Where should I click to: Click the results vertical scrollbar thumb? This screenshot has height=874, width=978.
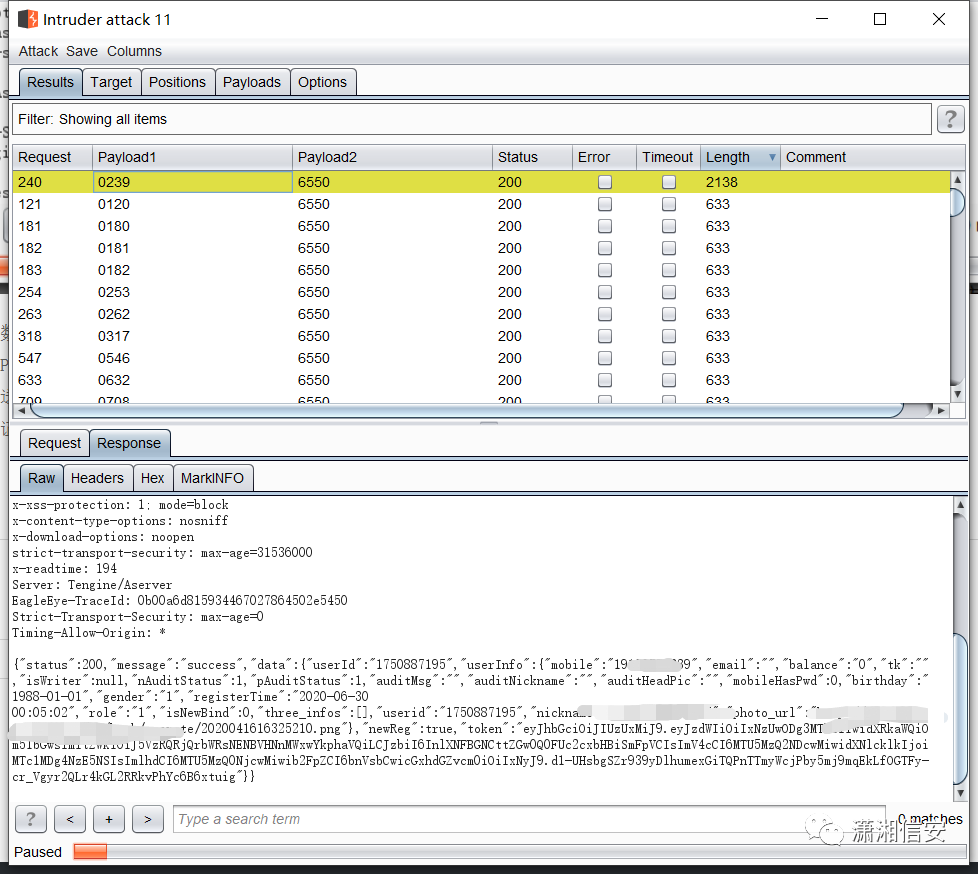957,202
